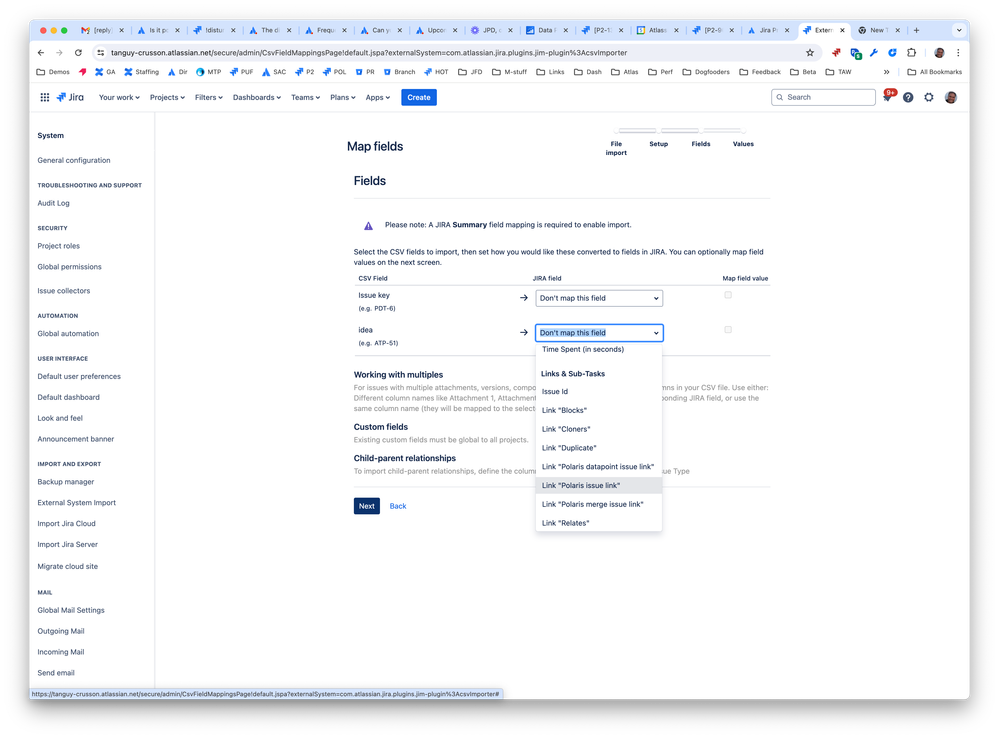
Task: Click the File import wizard step
Action: (x=616, y=148)
